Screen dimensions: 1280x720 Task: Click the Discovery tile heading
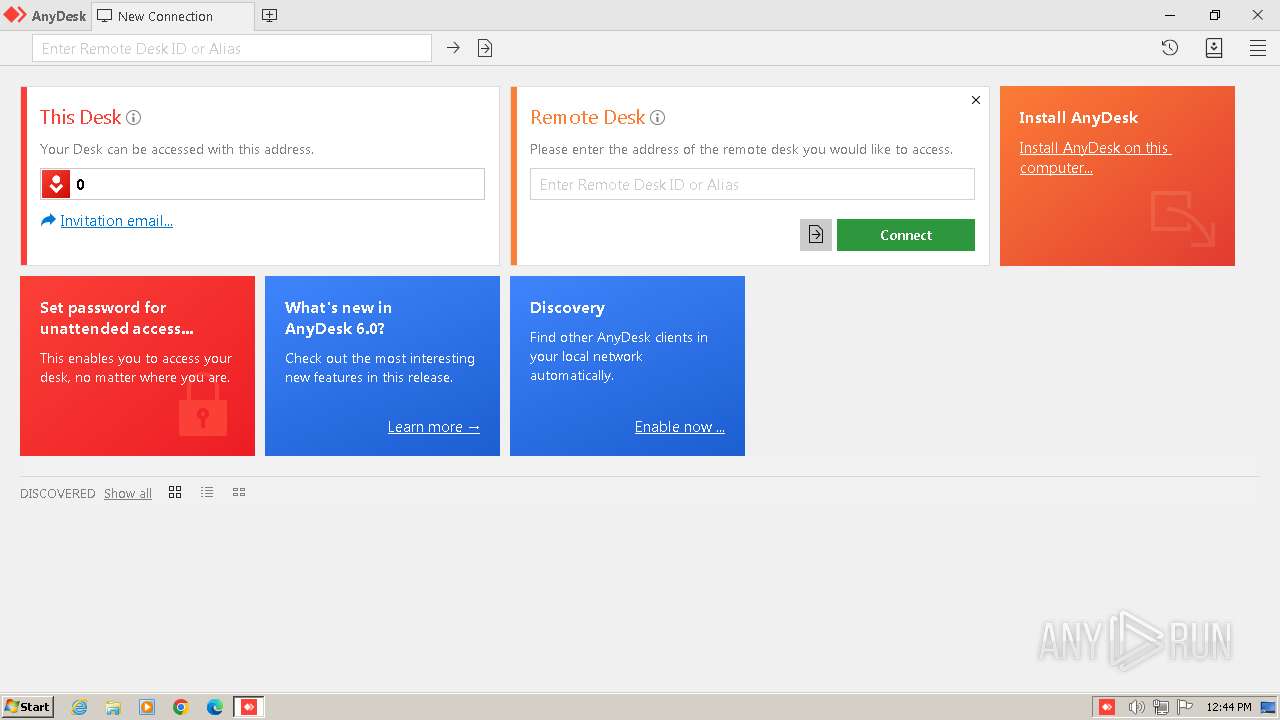click(x=567, y=308)
